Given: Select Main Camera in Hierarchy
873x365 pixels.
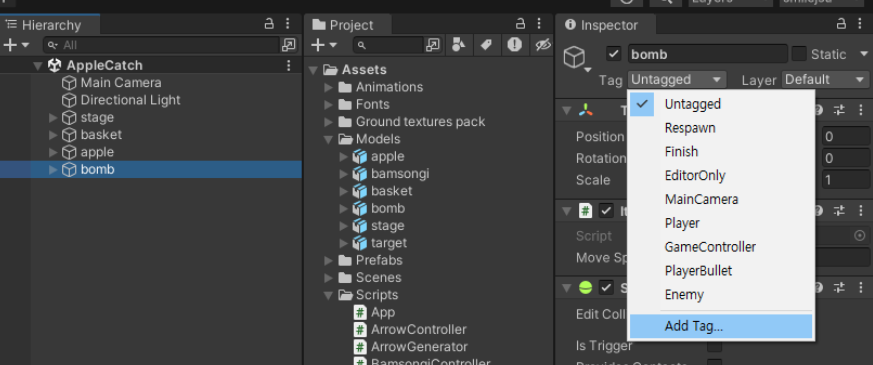Looking at the screenshot, I should [121, 83].
